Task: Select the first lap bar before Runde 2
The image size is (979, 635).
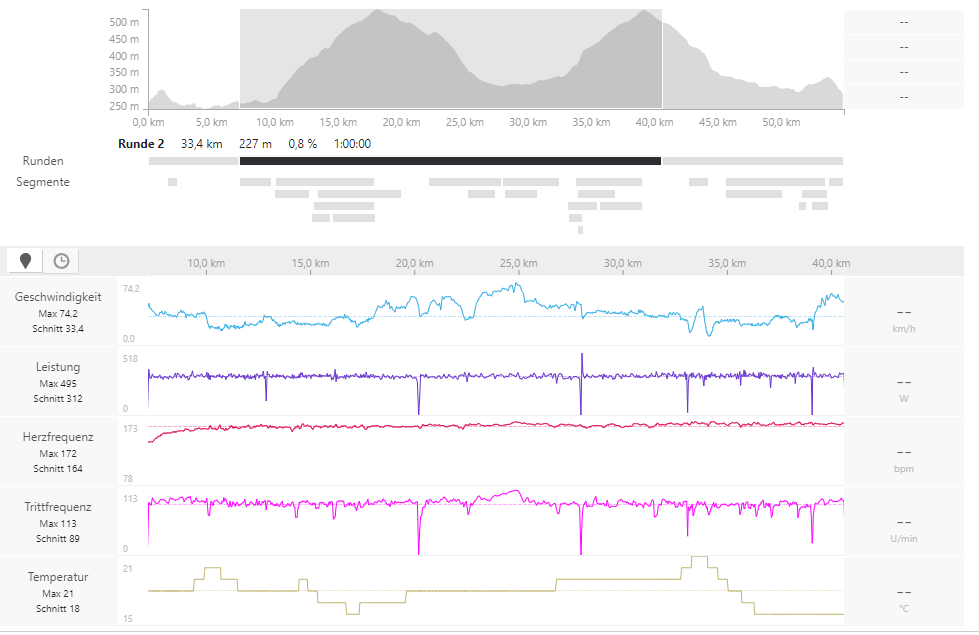Action: (x=193, y=161)
